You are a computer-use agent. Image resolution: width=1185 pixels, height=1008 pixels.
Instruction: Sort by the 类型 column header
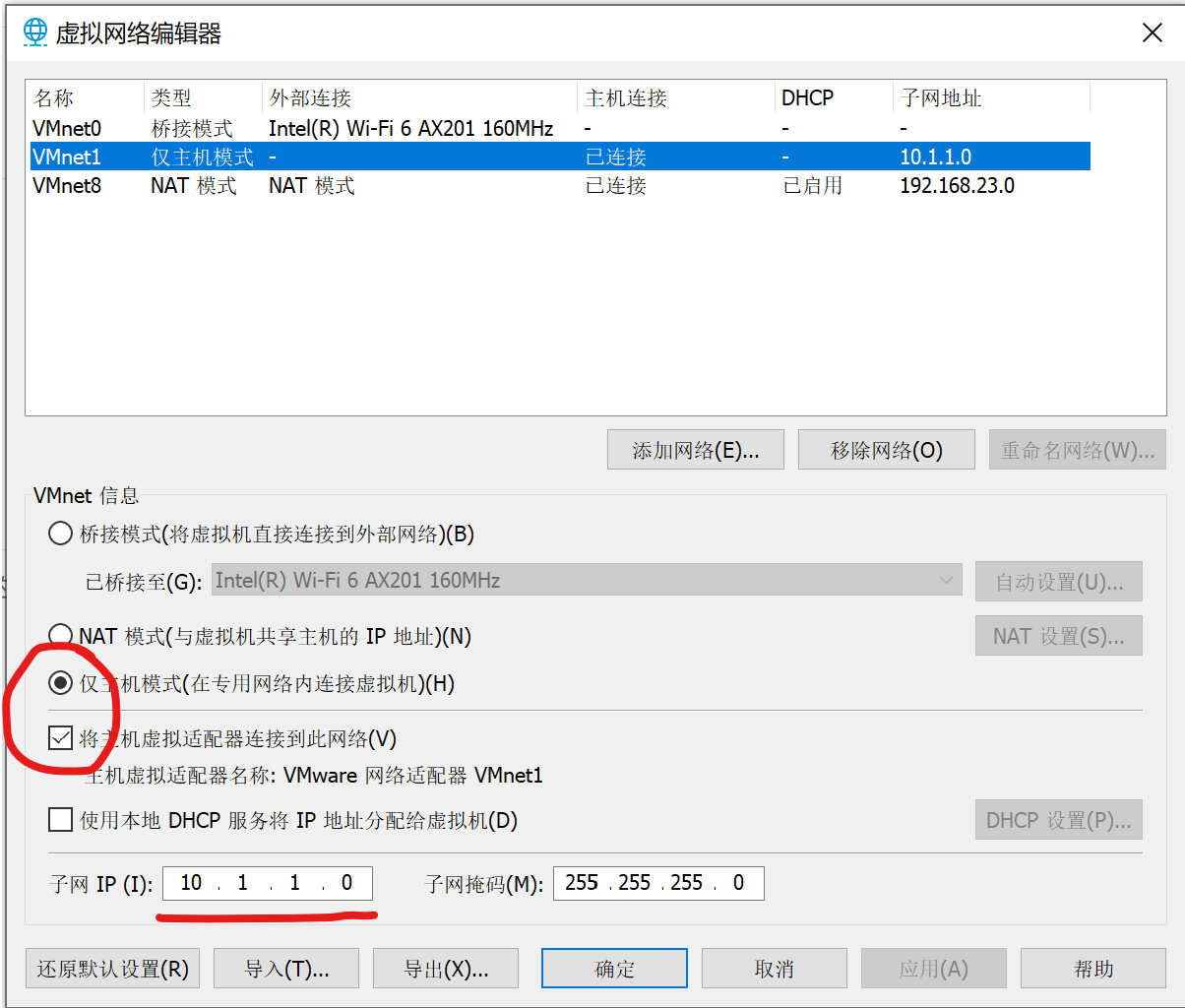coord(203,98)
